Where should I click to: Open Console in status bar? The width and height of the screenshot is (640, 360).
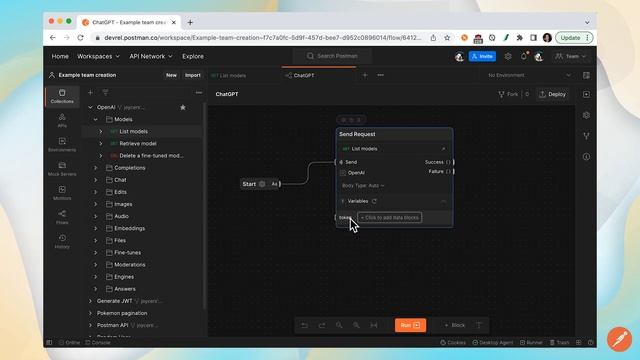coord(98,342)
